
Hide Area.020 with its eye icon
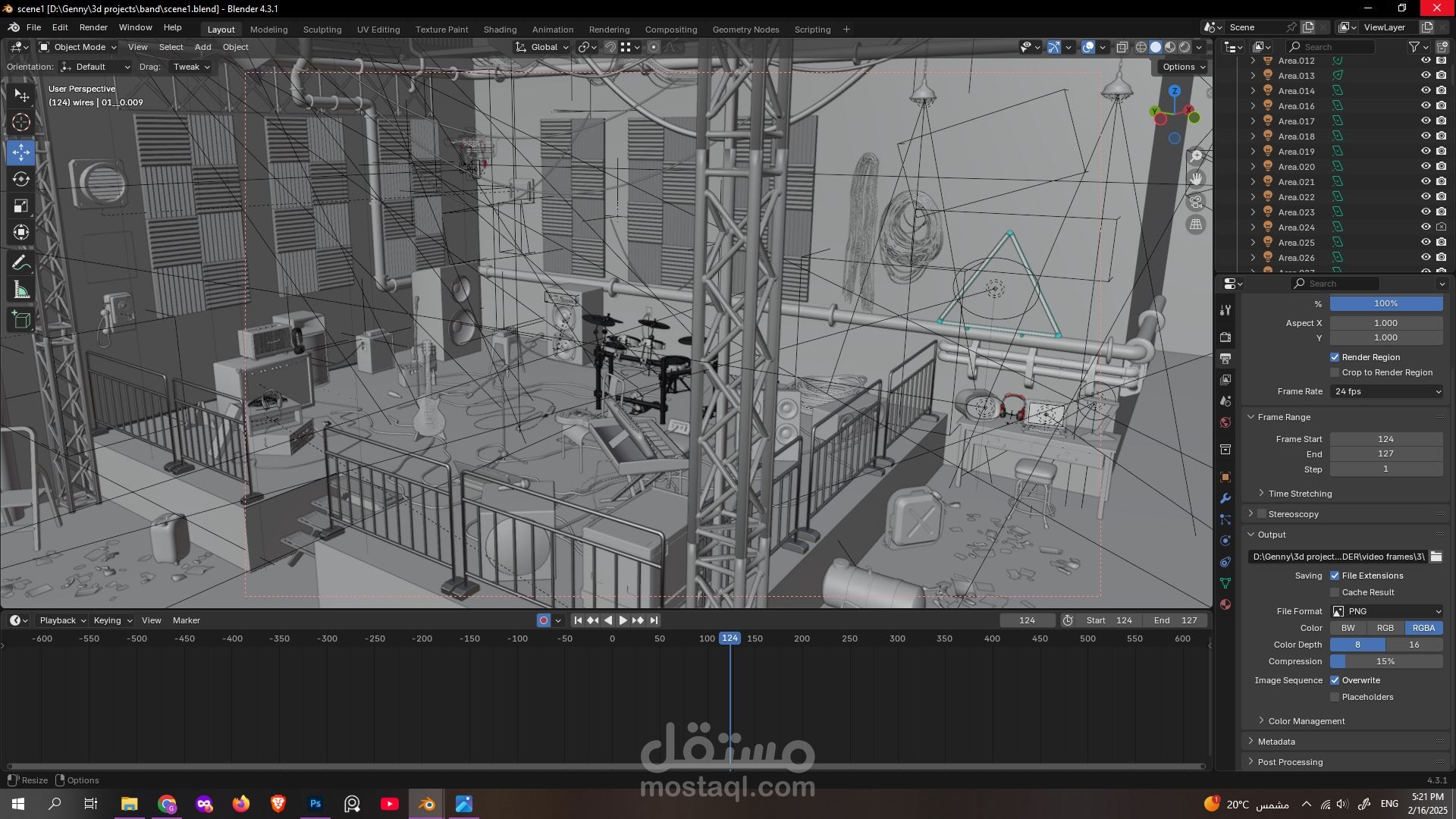tap(1426, 167)
